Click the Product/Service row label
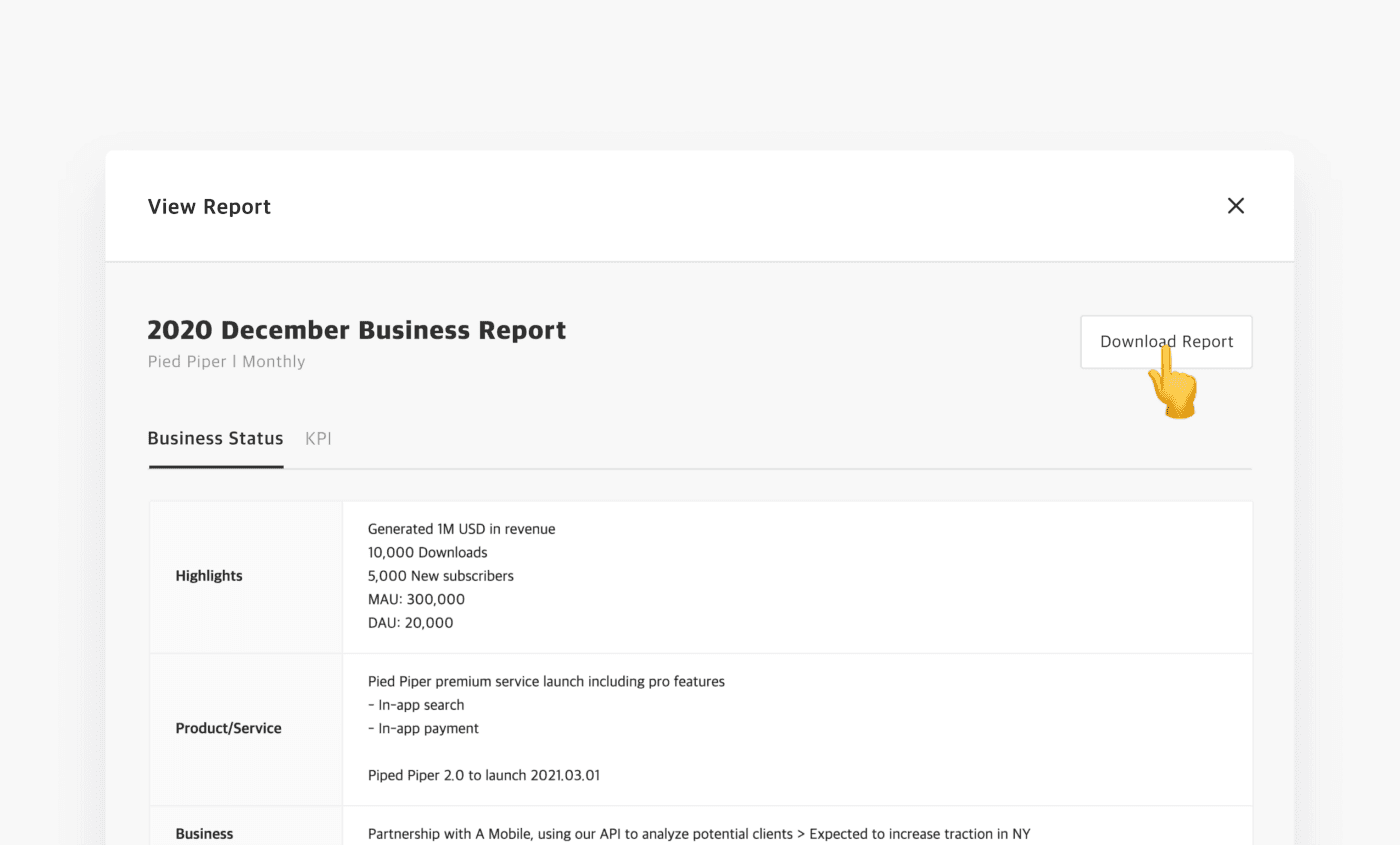This screenshot has width=1400, height=845. tap(228, 728)
